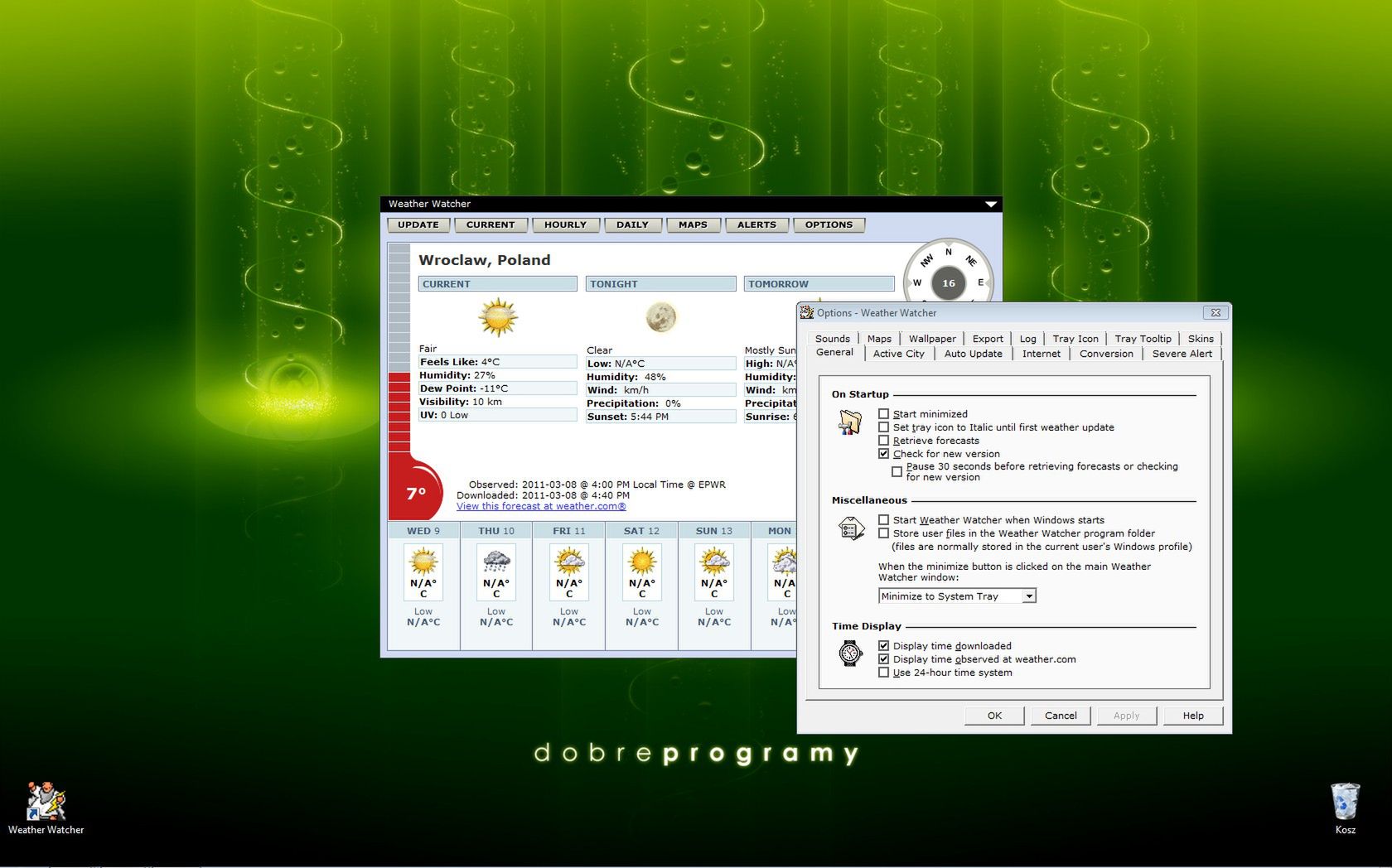Click the red thermometer bulb showing 7°

(x=416, y=492)
